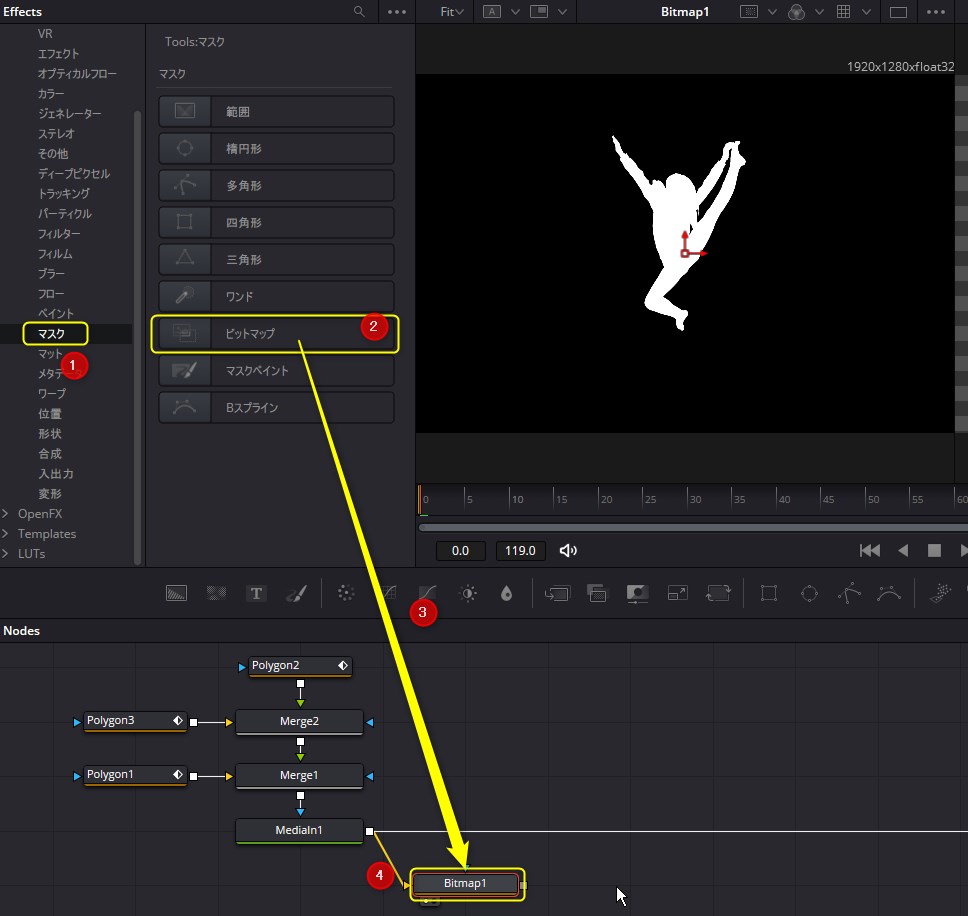Image resolution: width=968 pixels, height=916 pixels.
Task: Add the マスクペイント mask tool
Action: click(x=276, y=370)
